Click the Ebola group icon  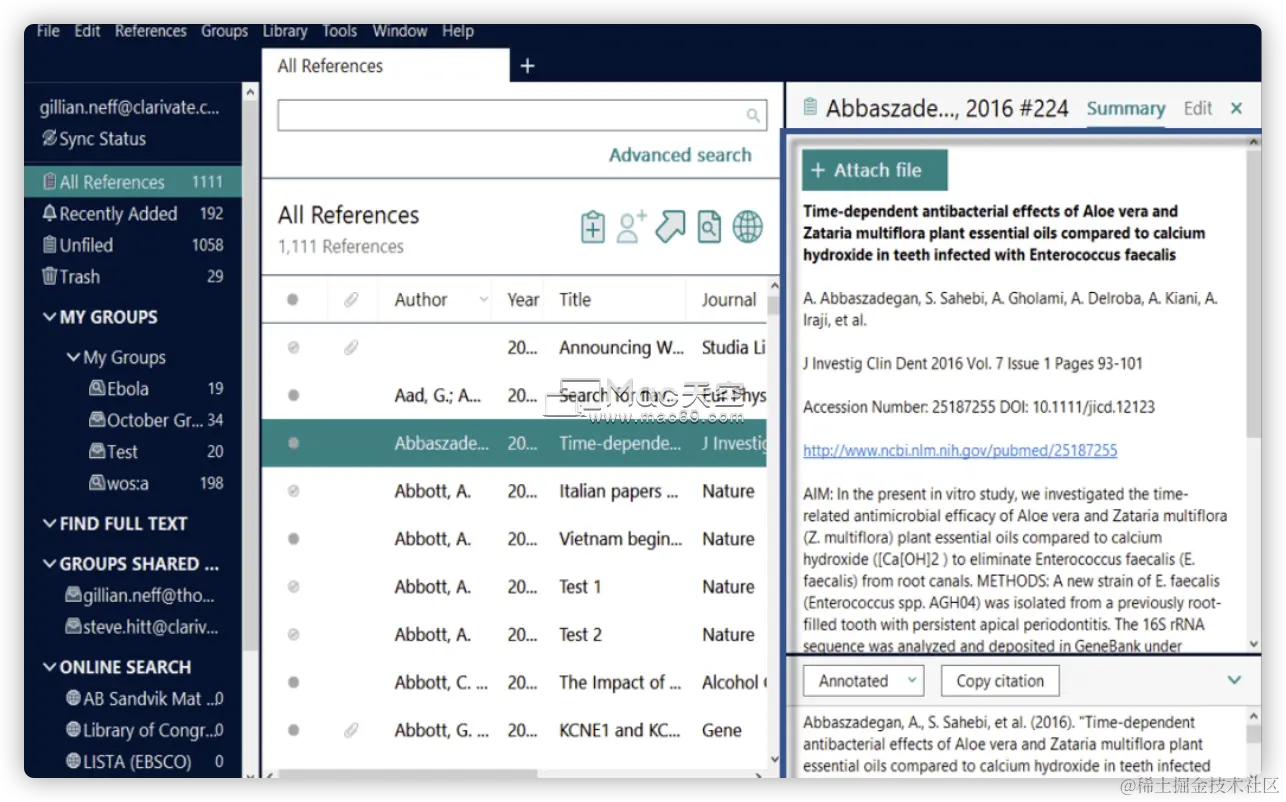pyautogui.click(x=97, y=388)
